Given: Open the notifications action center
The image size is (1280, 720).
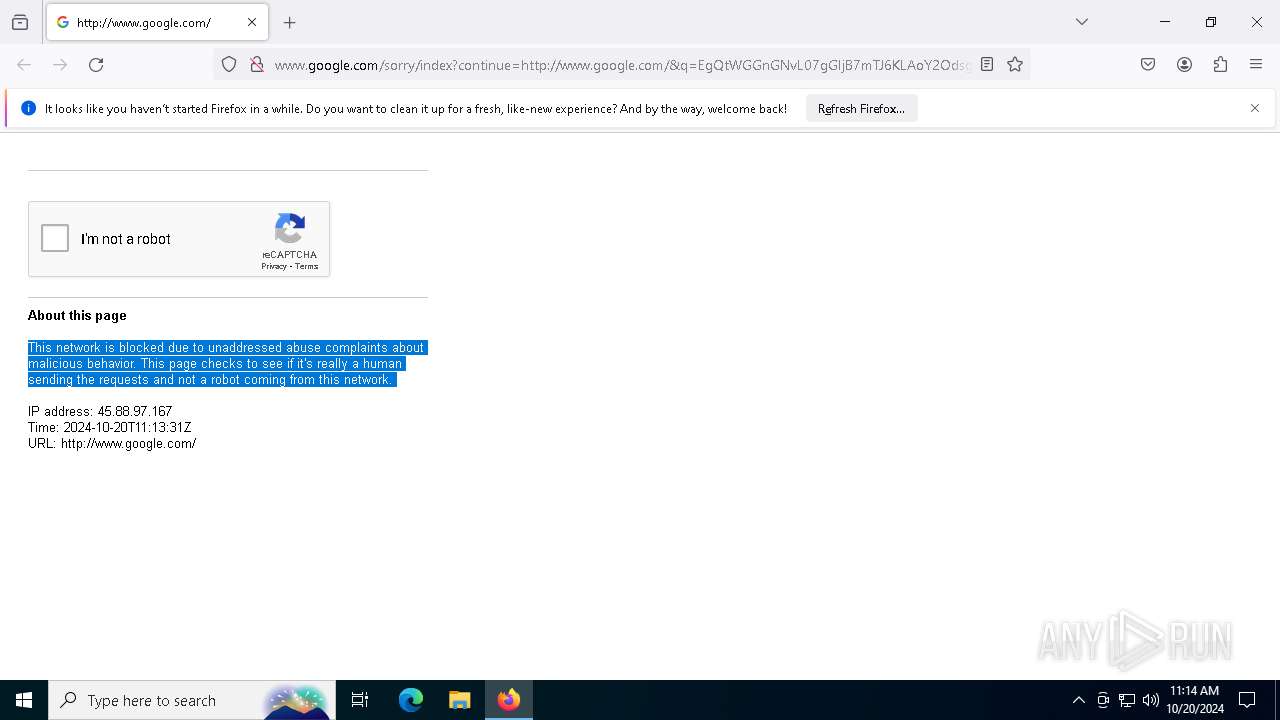Looking at the screenshot, I should point(1247,700).
